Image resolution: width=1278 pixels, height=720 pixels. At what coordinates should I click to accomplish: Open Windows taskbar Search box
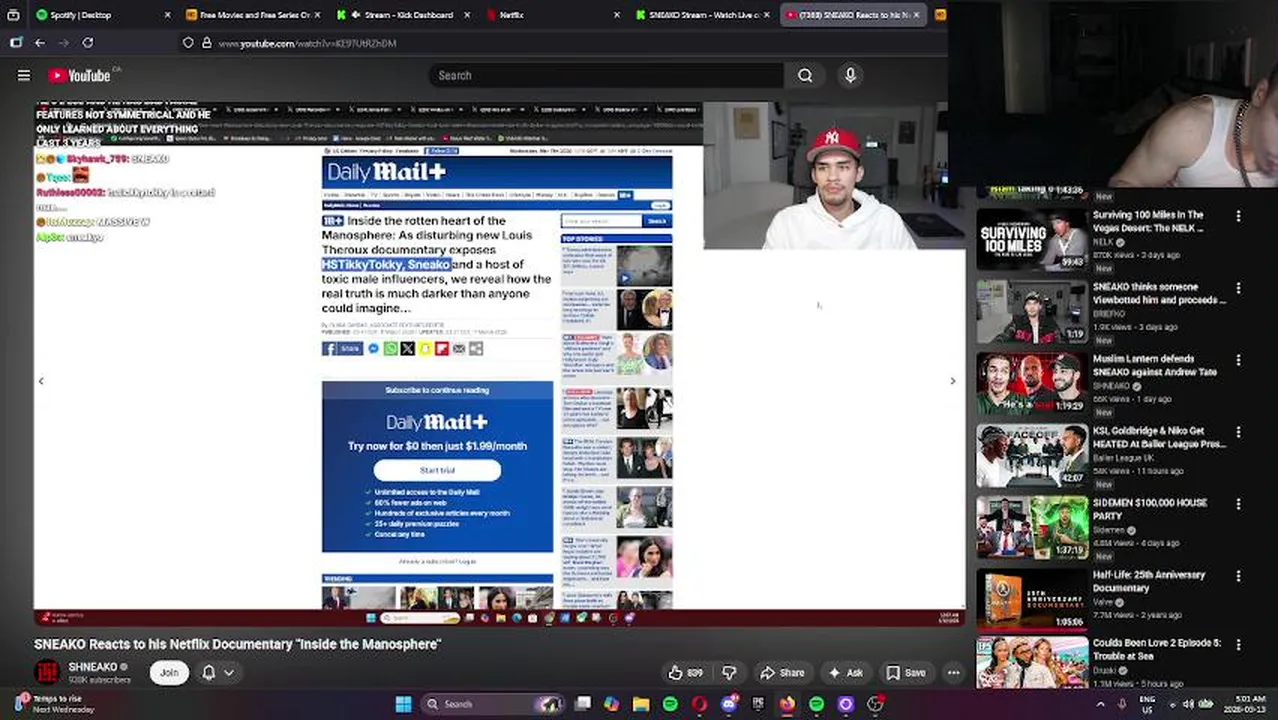494,704
